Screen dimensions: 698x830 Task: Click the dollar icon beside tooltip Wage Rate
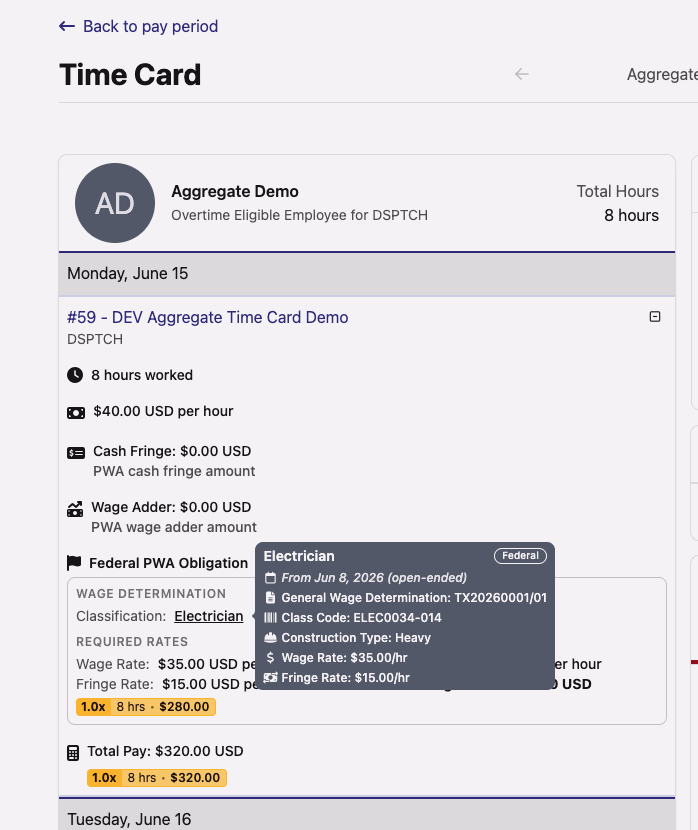[x=270, y=657]
